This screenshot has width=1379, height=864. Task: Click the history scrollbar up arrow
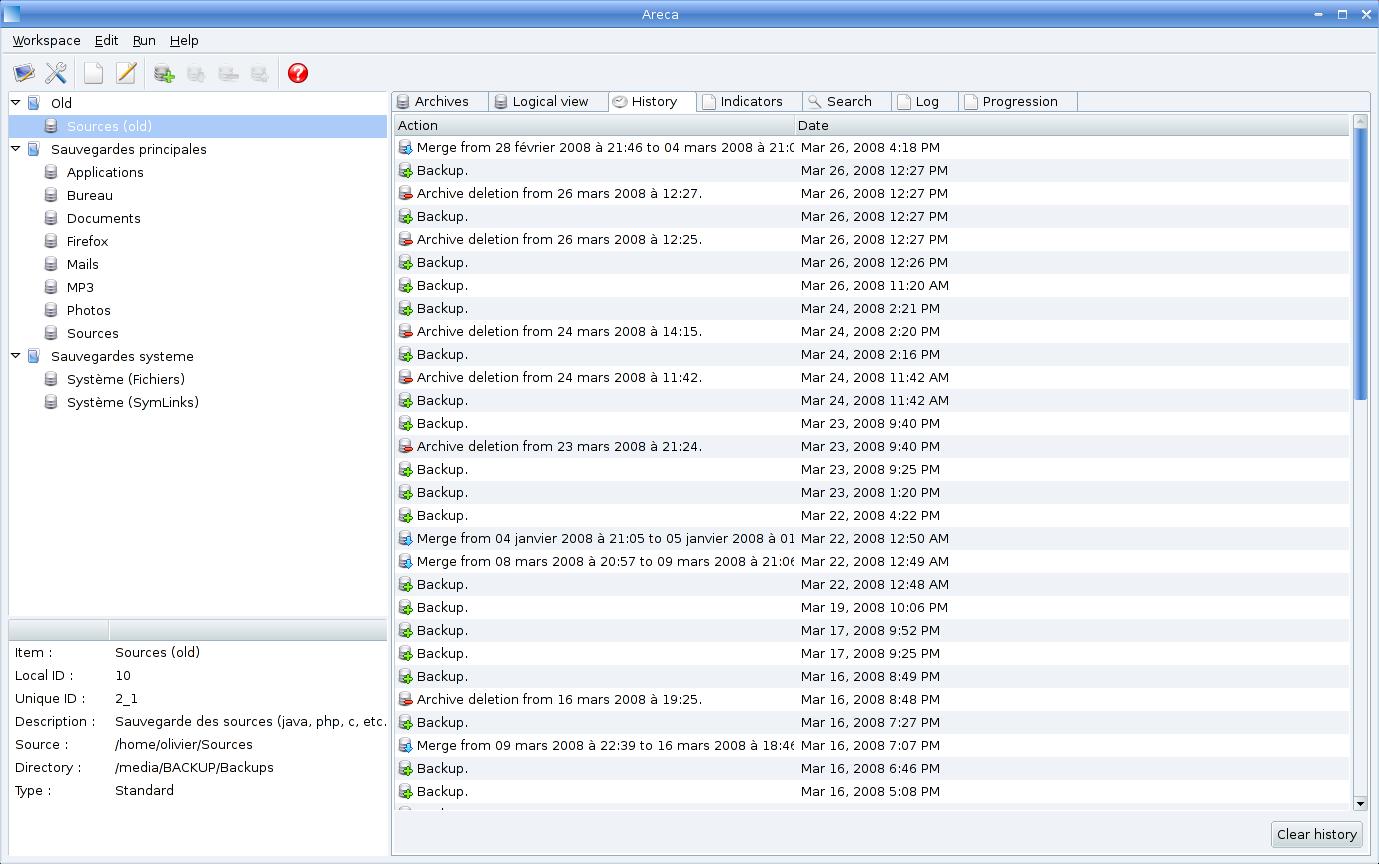click(1360, 121)
